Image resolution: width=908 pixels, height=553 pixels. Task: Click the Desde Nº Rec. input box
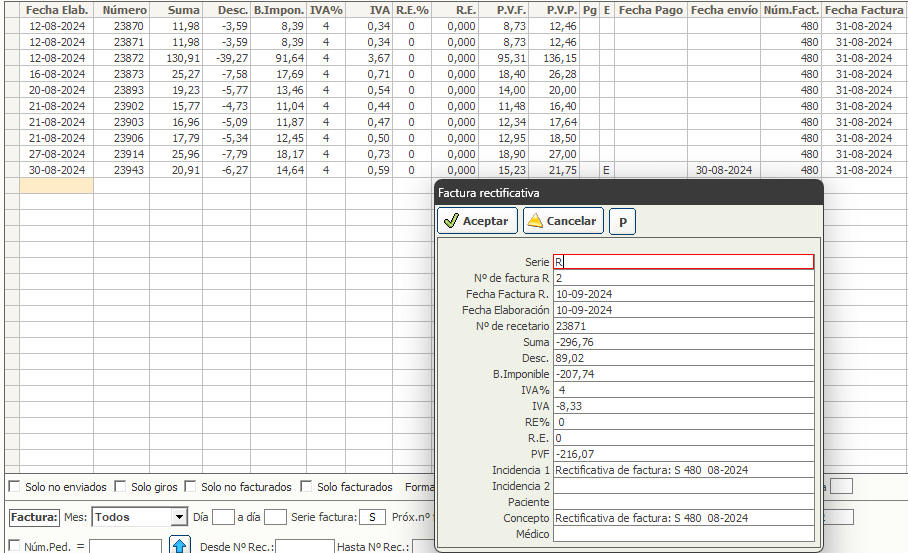click(305, 547)
